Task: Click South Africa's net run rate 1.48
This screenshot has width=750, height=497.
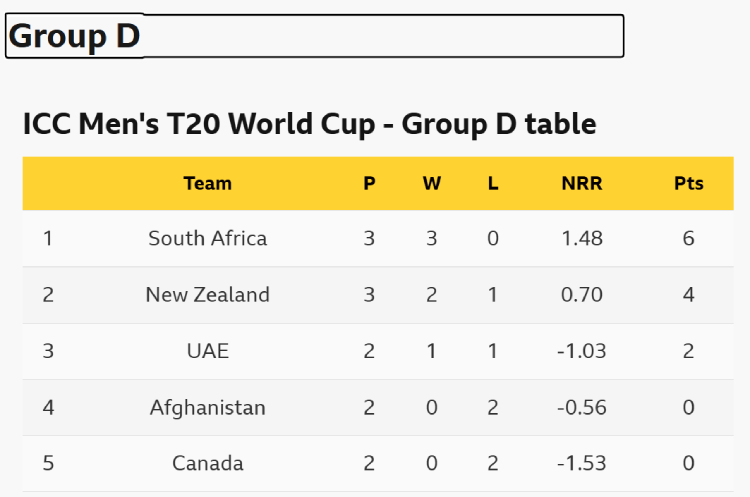Action: click(x=582, y=238)
